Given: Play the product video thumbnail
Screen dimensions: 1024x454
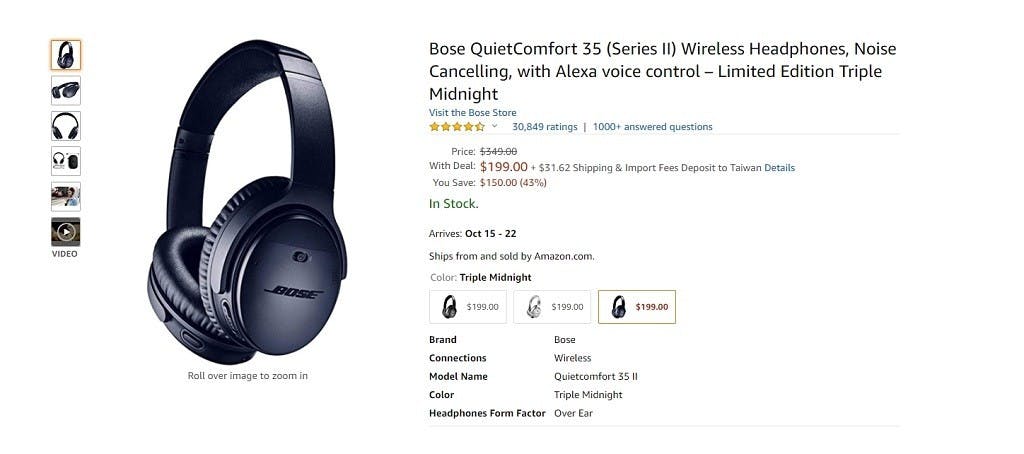Looking at the screenshot, I should click(x=66, y=232).
